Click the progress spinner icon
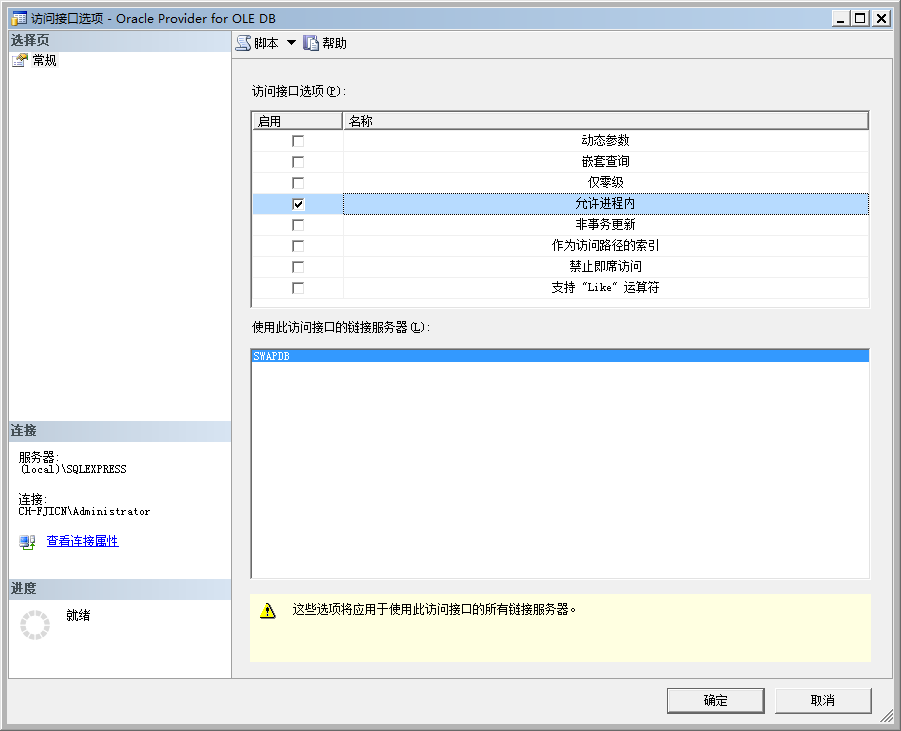Image resolution: width=901 pixels, height=731 pixels. coord(35,625)
